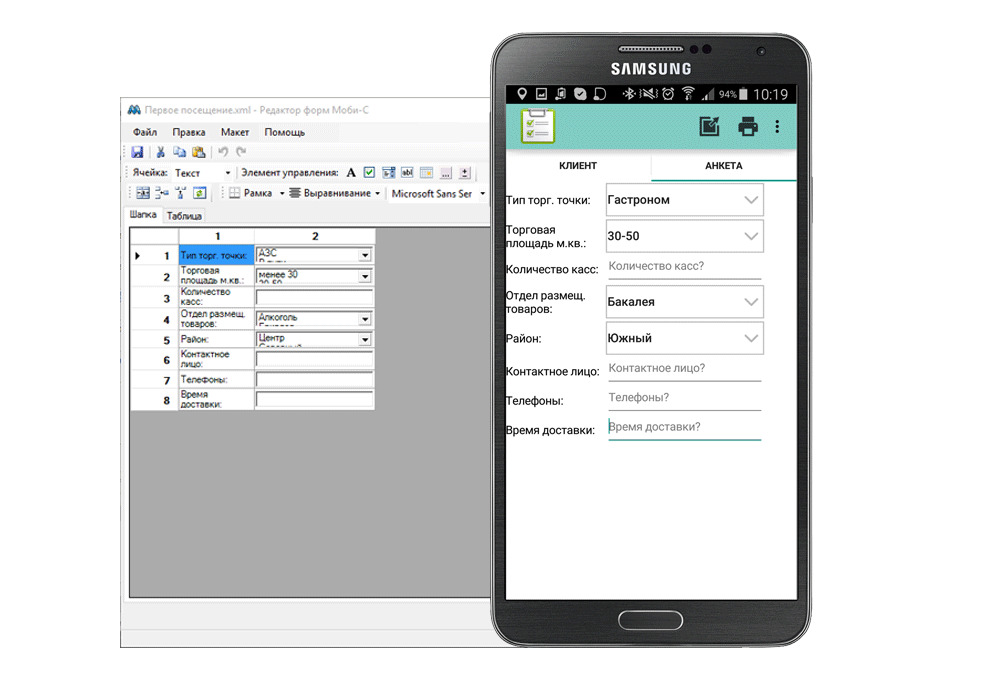Open the Microsoft Sans Serif font dropdown

482,193
